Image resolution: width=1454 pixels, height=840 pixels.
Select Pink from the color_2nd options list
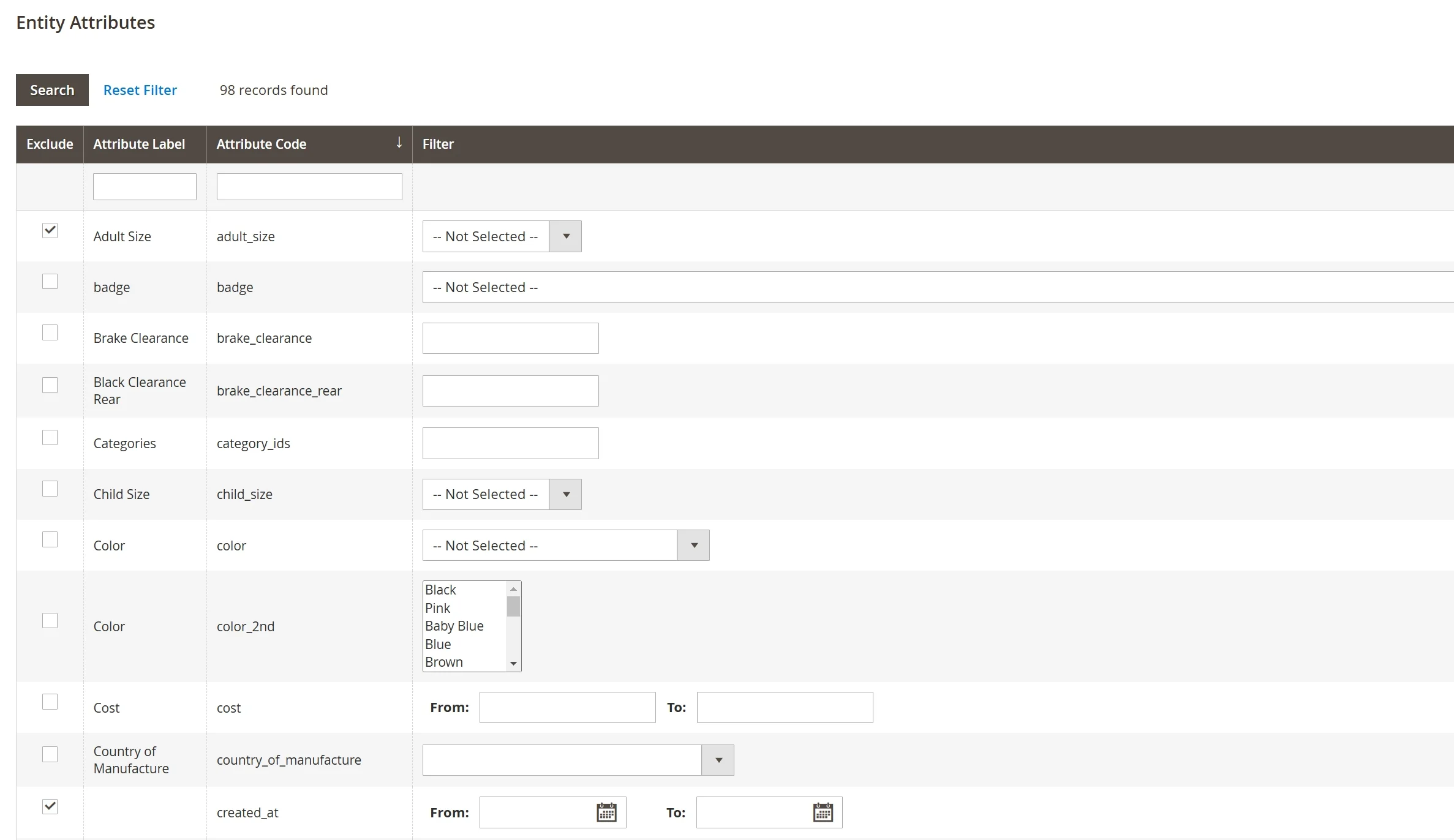(438, 608)
